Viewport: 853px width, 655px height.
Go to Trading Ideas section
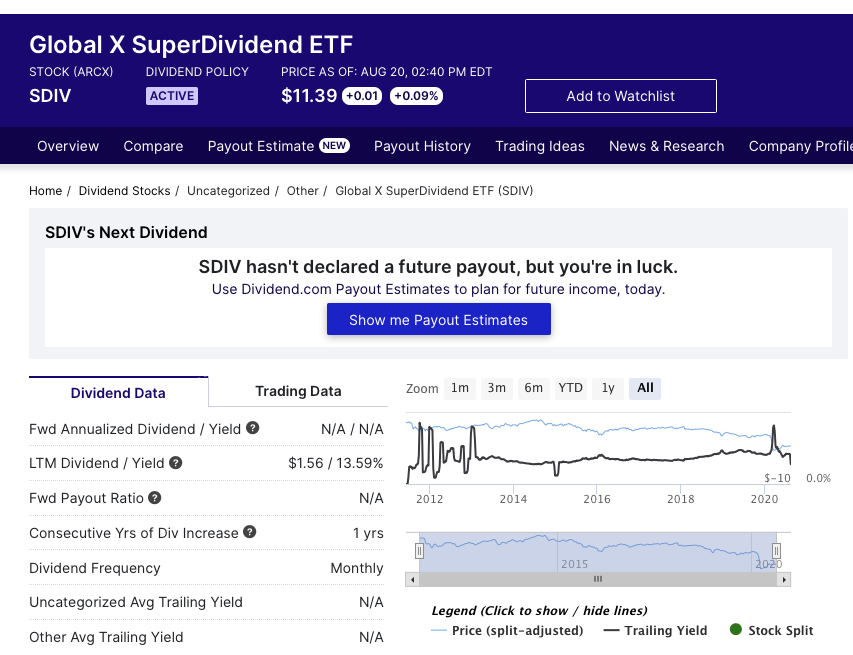pyautogui.click(x=540, y=146)
